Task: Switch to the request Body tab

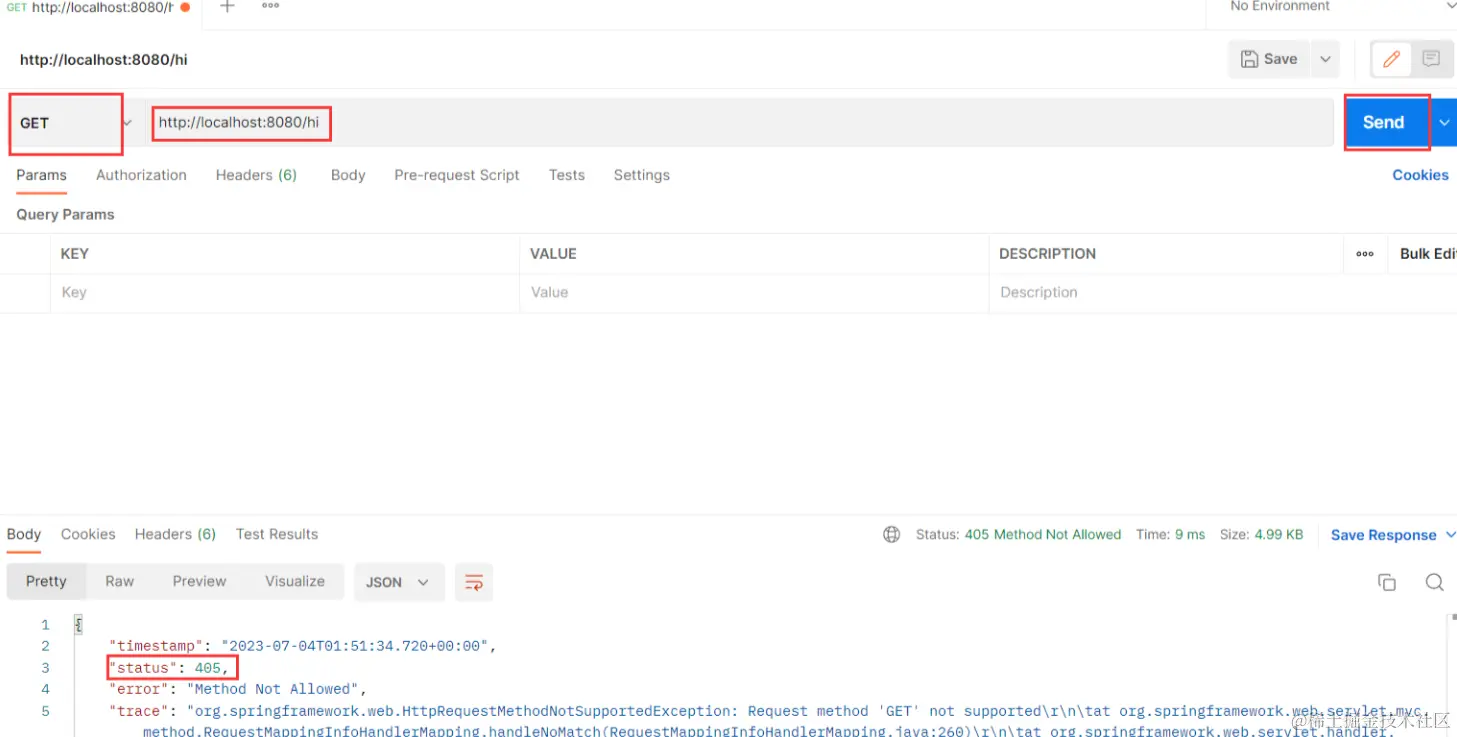Action: [348, 175]
